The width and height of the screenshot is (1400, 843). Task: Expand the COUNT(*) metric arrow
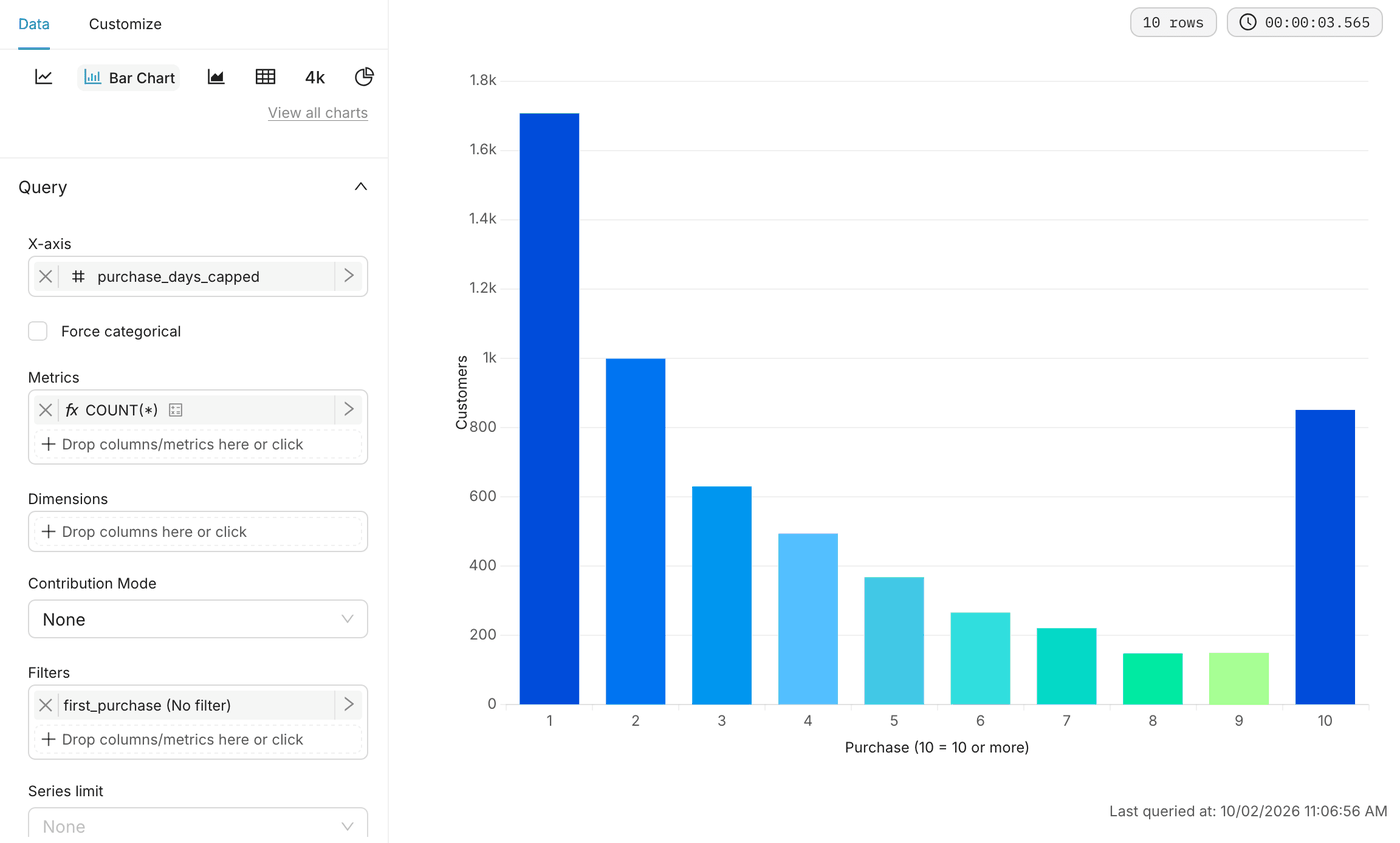coord(349,409)
